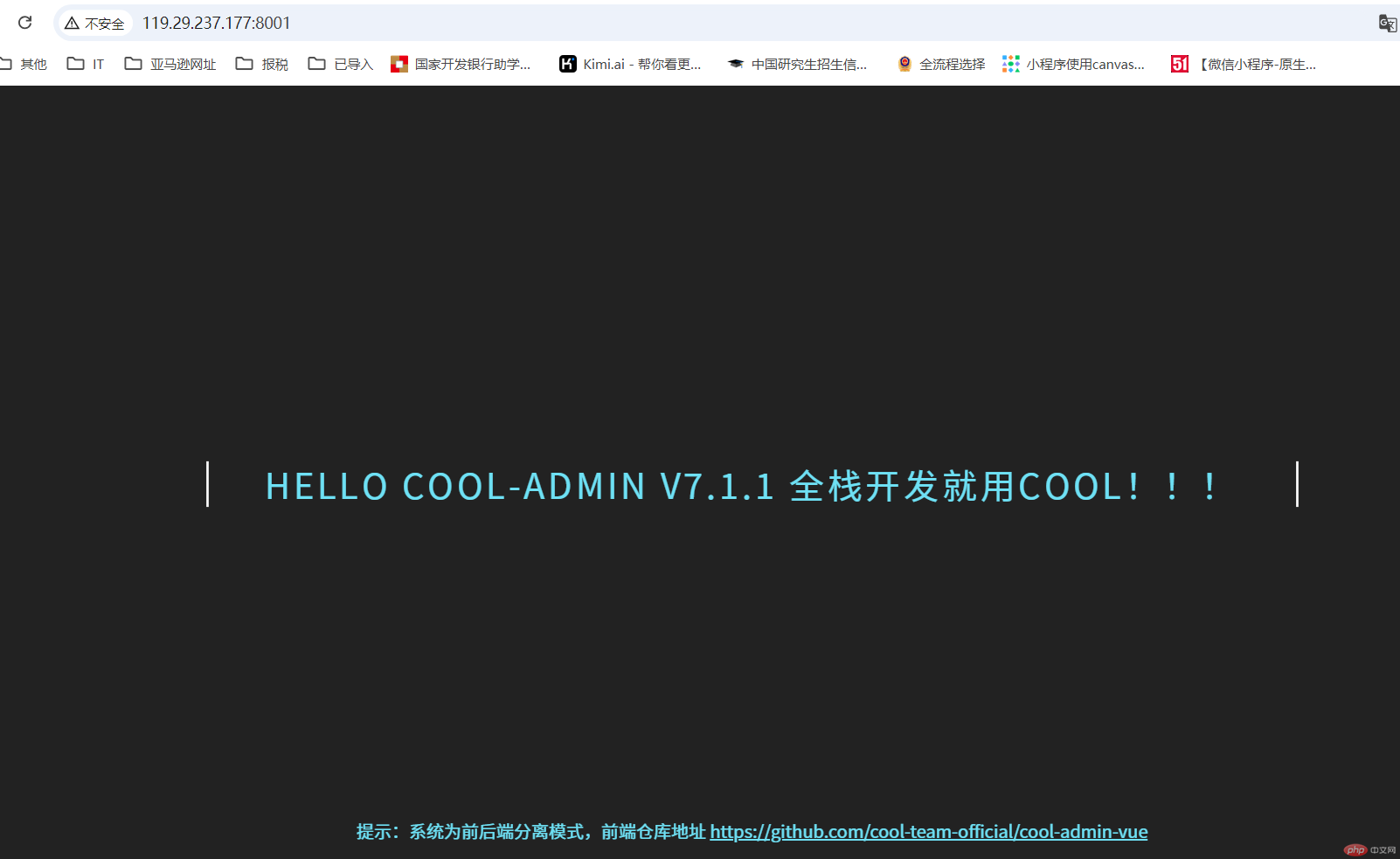Click the red 51 favicon
The width and height of the screenshot is (1400, 859).
tap(1180, 64)
